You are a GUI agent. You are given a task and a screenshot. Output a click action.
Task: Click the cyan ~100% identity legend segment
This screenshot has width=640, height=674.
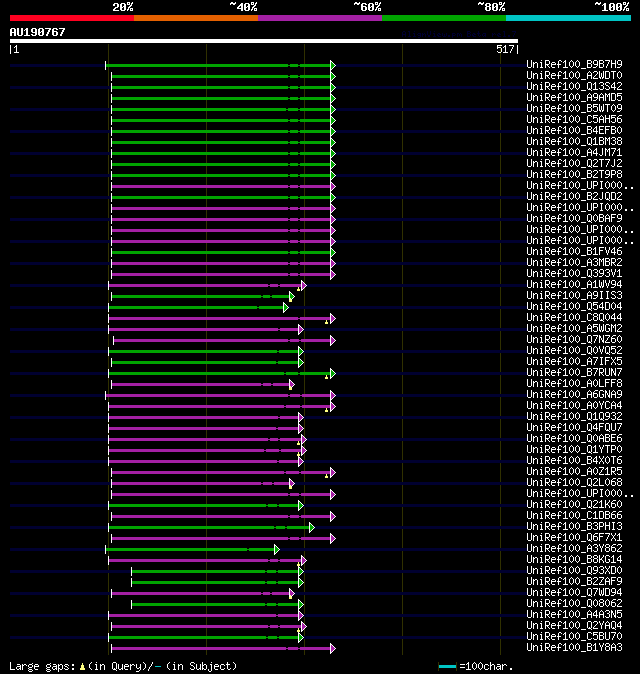coord(569,18)
